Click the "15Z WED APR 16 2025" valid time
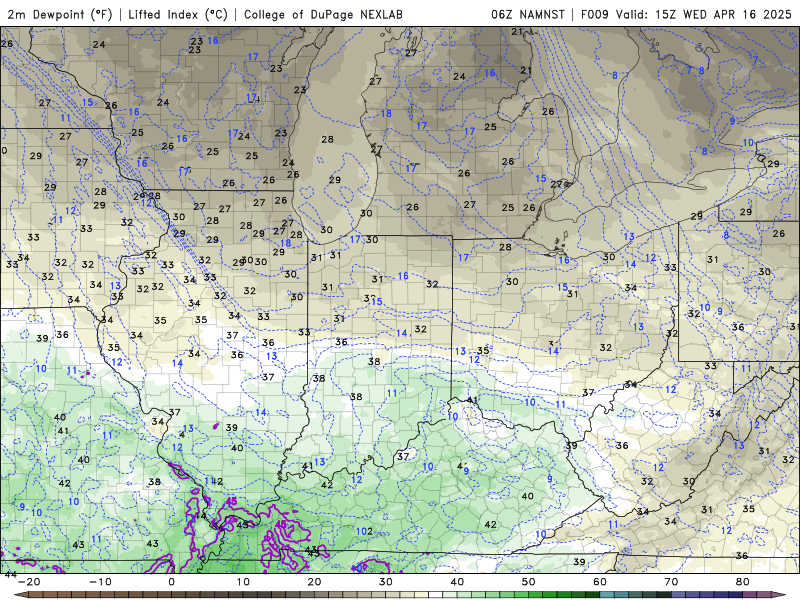The image size is (800, 600). pos(723,14)
